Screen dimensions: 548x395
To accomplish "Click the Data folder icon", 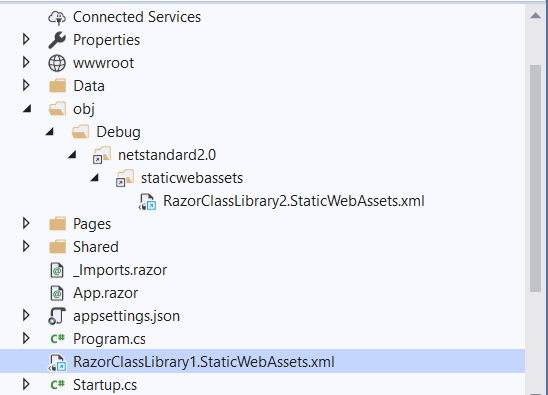I will point(57,86).
